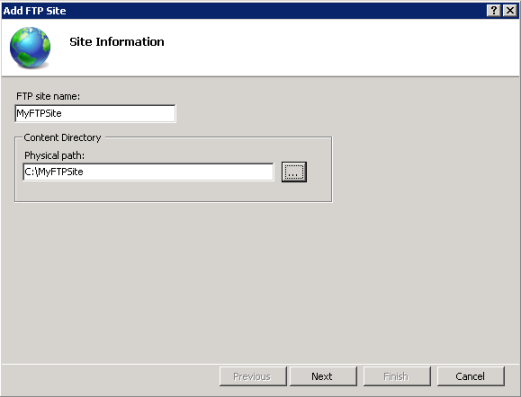Screen dimensions: 521x397
Task: Proceed with the Next button
Action: coord(323,376)
